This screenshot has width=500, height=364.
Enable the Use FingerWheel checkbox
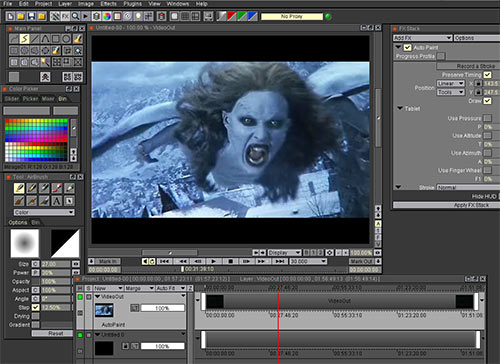[487, 170]
